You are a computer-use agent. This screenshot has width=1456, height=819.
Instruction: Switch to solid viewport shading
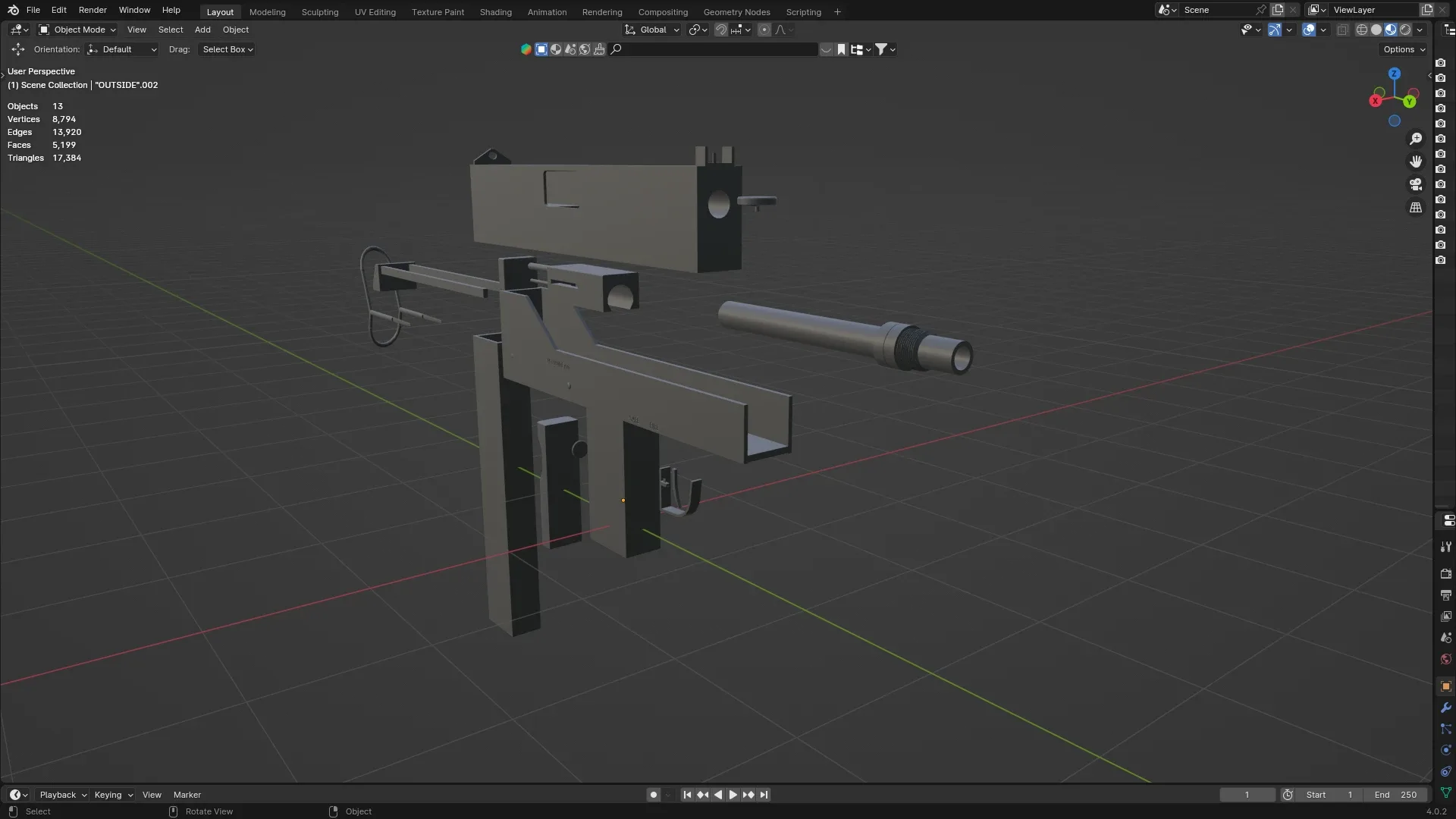[x=1376, y=30]
